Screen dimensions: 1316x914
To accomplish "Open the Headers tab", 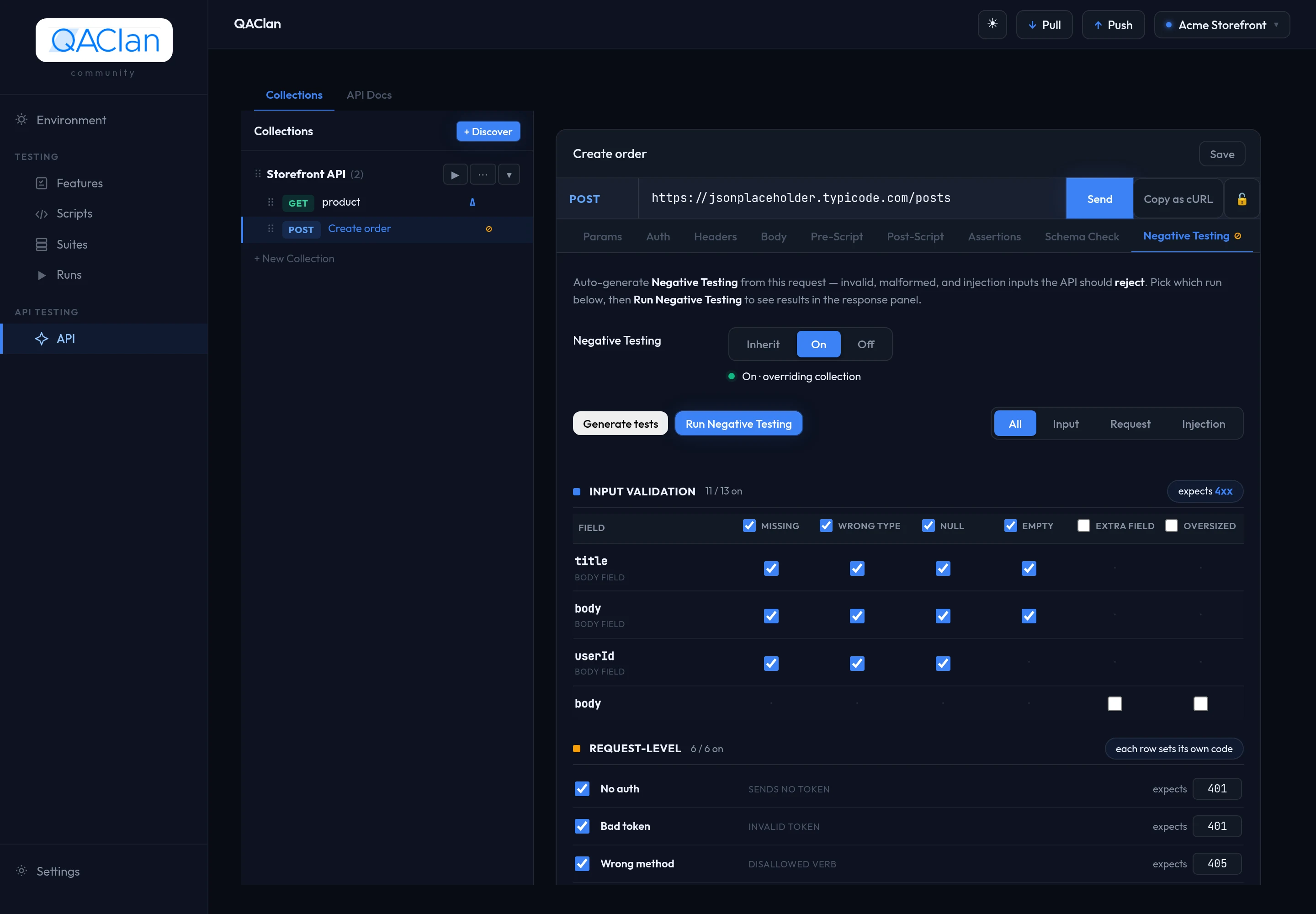I will [x=715, y=237].
